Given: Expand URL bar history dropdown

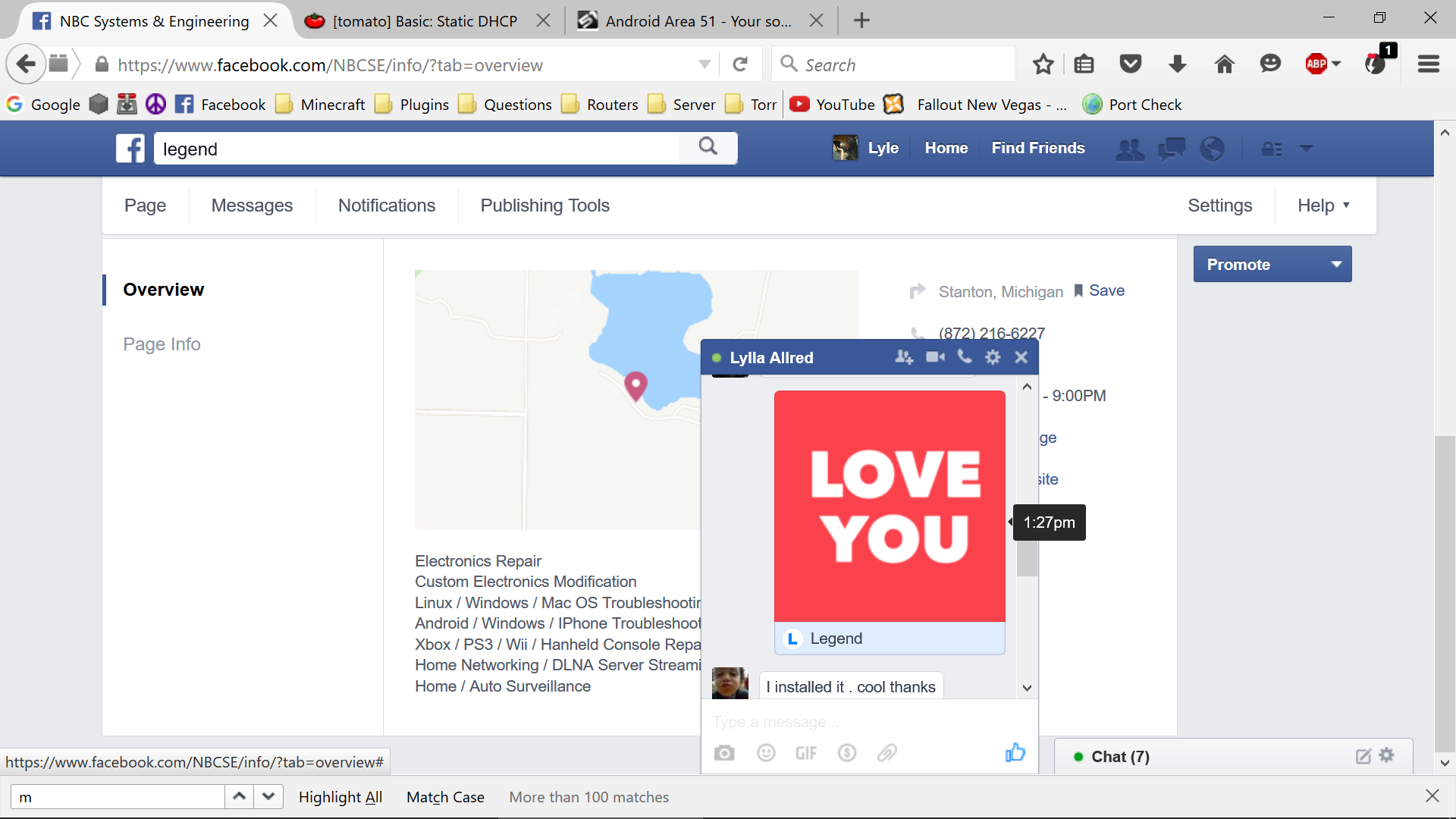Looking at the screenshot, I should pos(704,64).
